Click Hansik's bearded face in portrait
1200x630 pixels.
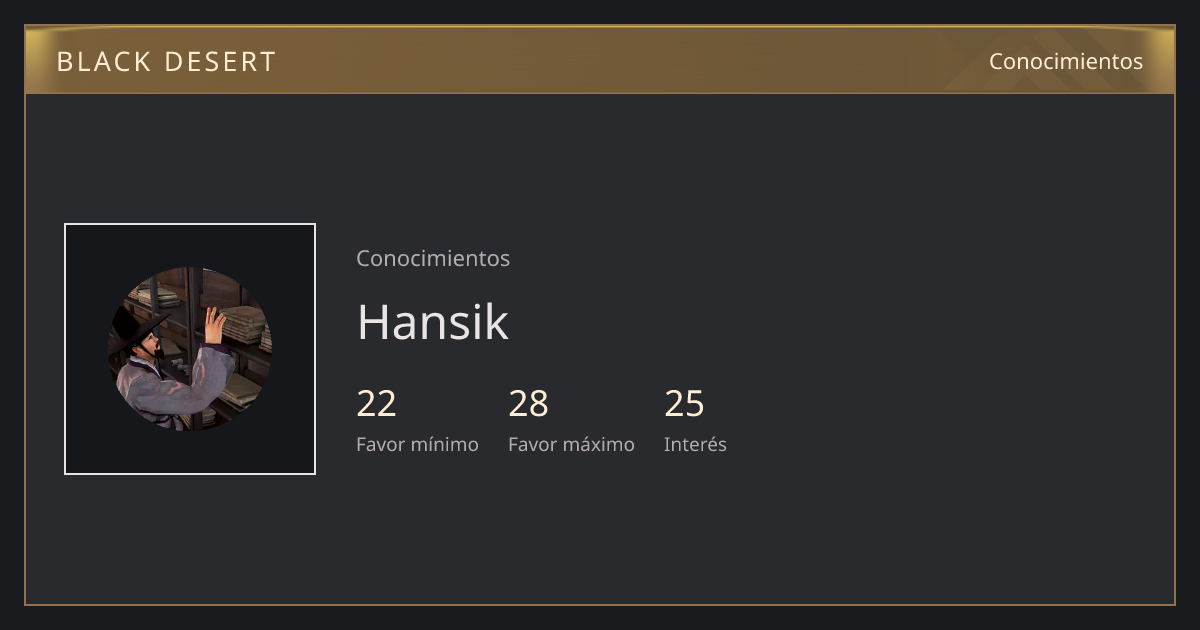(x=150, y=346)
